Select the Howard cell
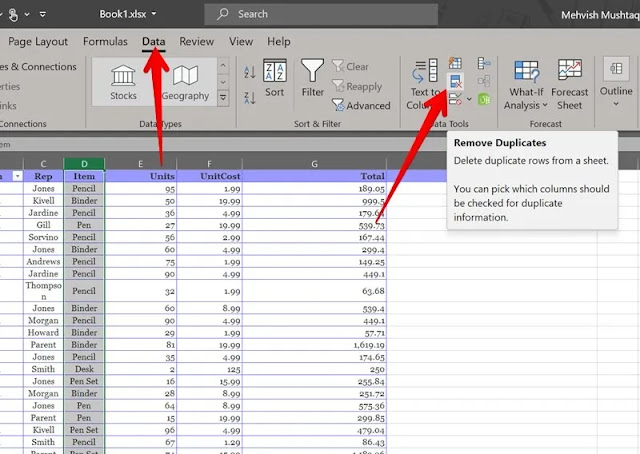 point(43,333)
